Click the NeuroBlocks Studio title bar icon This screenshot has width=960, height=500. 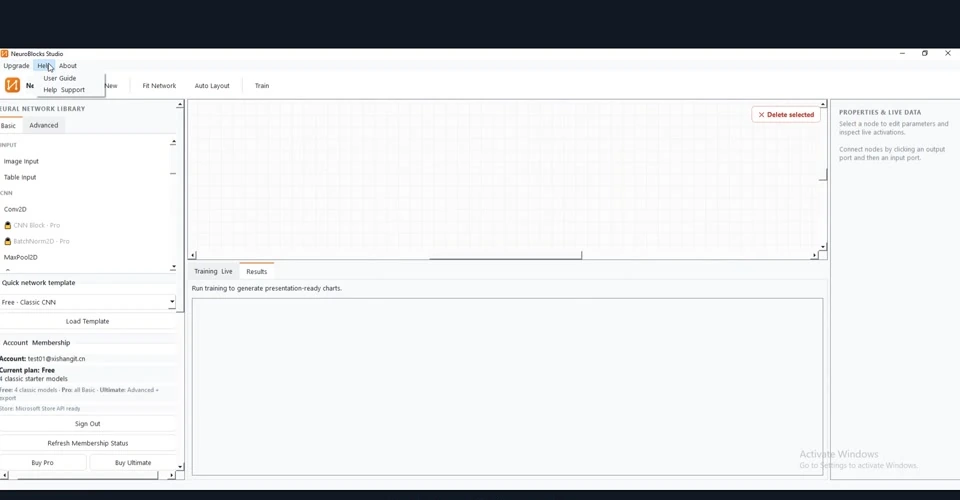click(4, 54)
